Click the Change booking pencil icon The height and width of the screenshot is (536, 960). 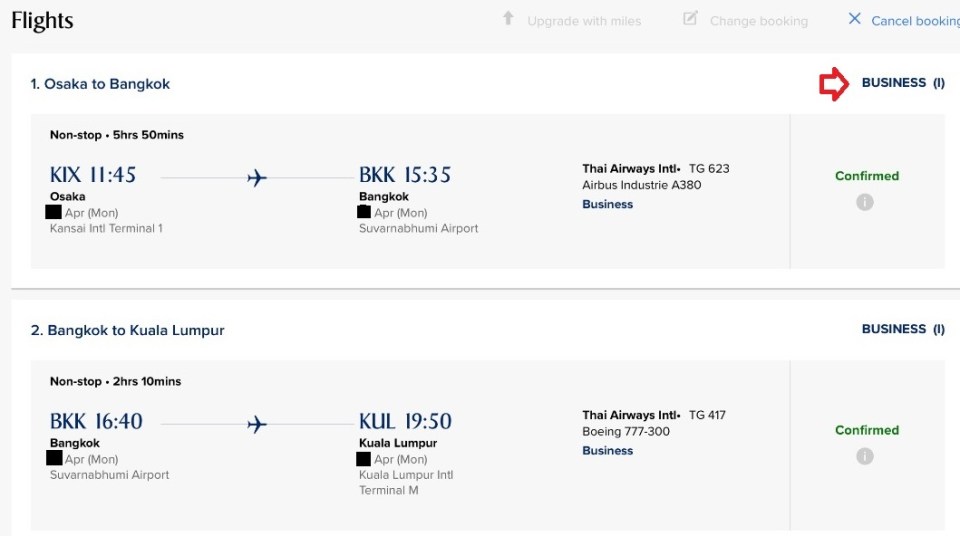point(690,19)
